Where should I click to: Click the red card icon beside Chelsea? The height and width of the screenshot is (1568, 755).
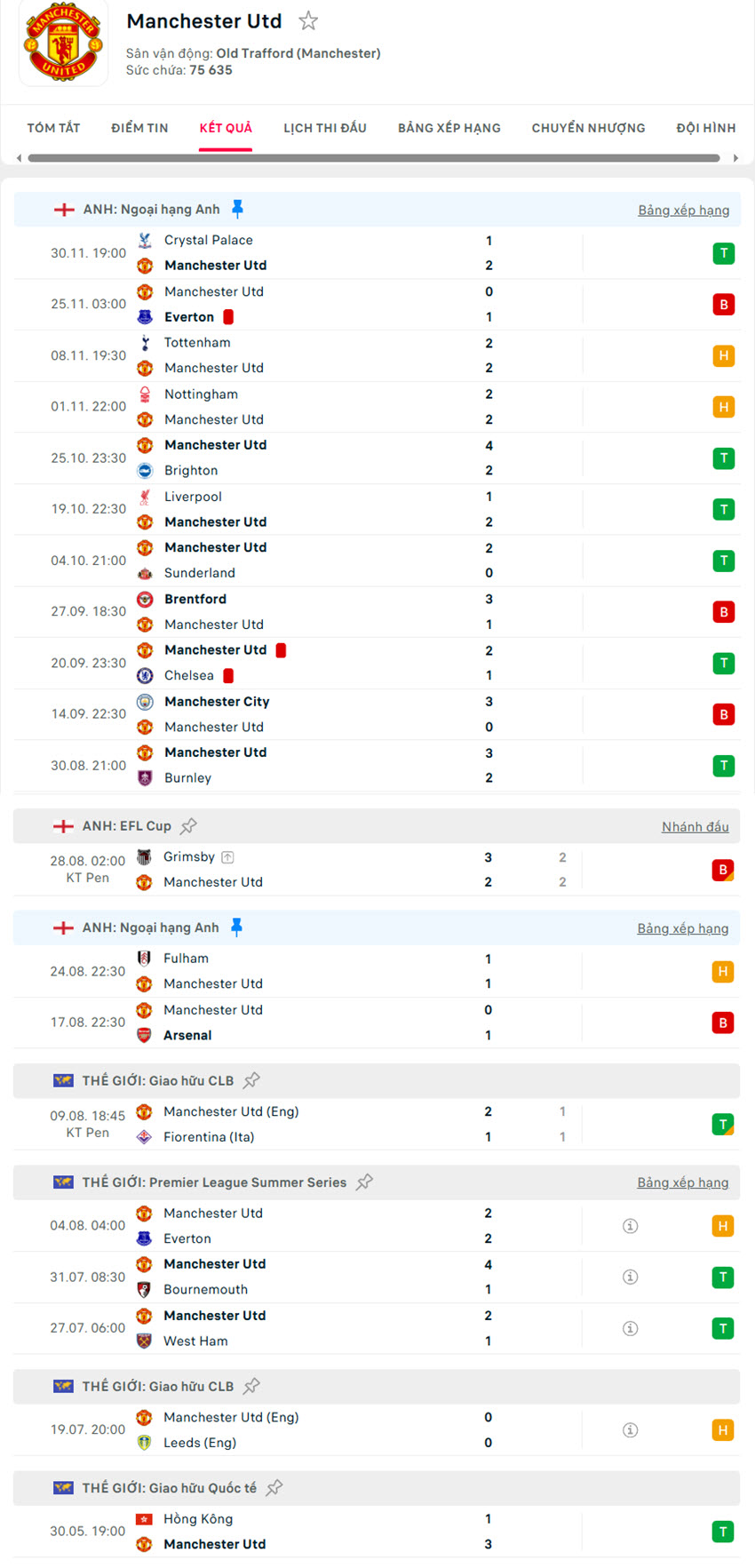[x=229, y=675]
